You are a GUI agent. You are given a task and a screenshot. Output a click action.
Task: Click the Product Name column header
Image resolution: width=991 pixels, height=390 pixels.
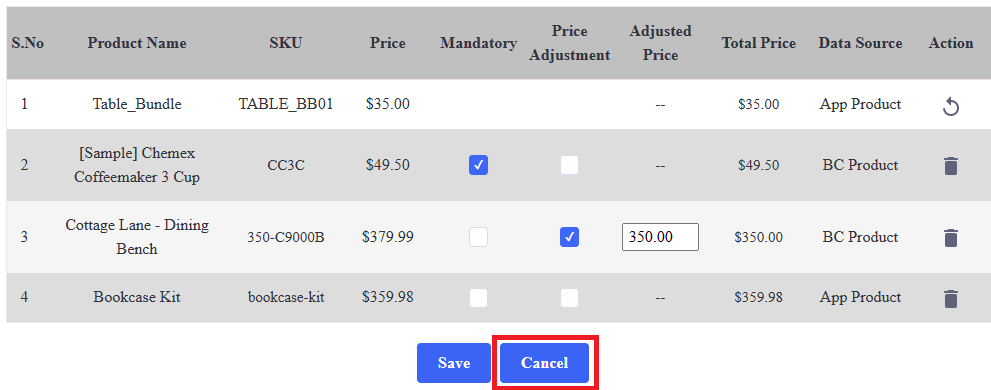[137, 43]
